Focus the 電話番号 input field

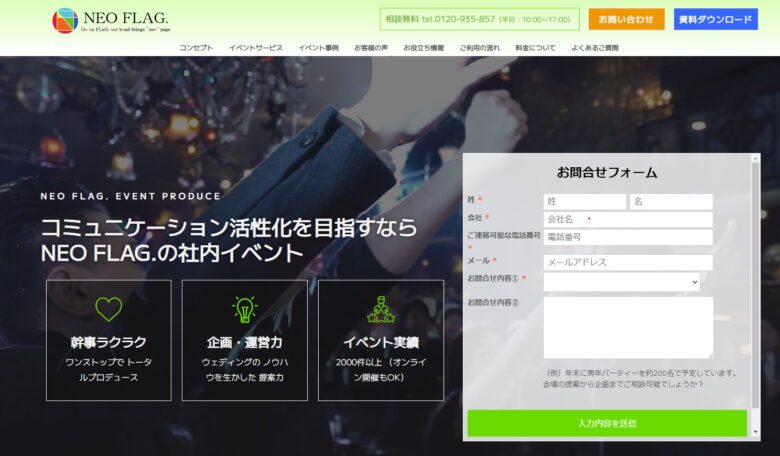tap(628, 237)
